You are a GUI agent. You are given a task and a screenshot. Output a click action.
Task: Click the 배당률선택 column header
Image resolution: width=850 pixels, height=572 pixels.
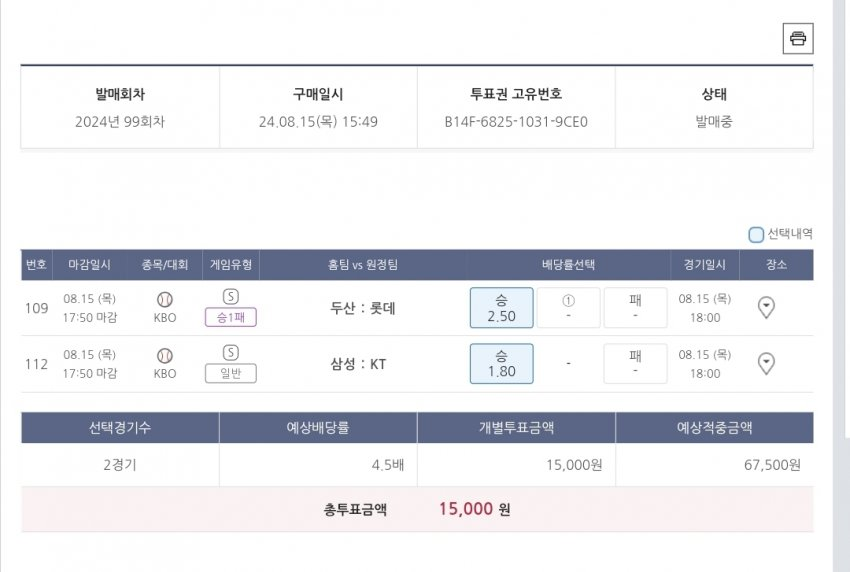568,265
